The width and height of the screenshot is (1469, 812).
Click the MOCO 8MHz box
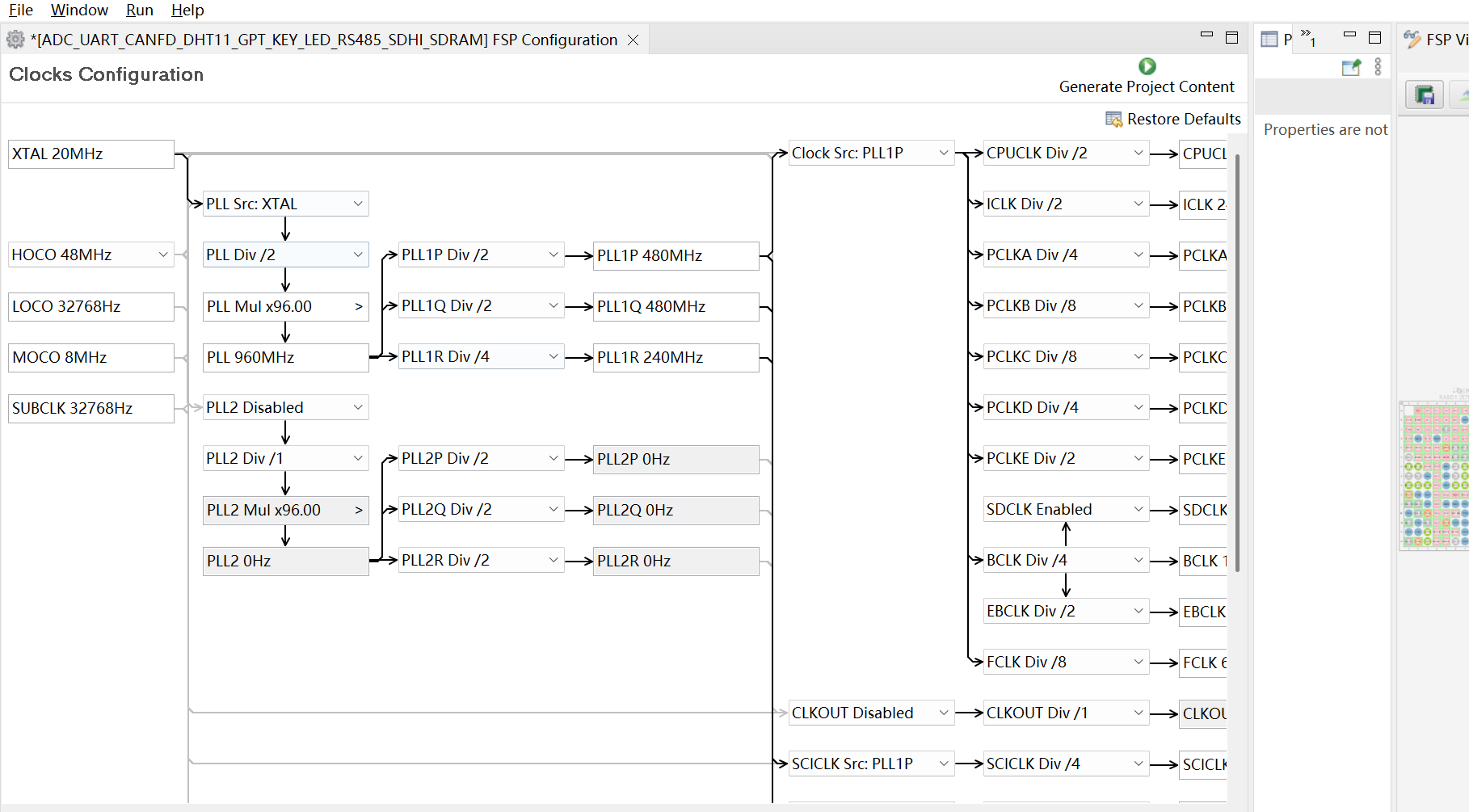point(91,357)
